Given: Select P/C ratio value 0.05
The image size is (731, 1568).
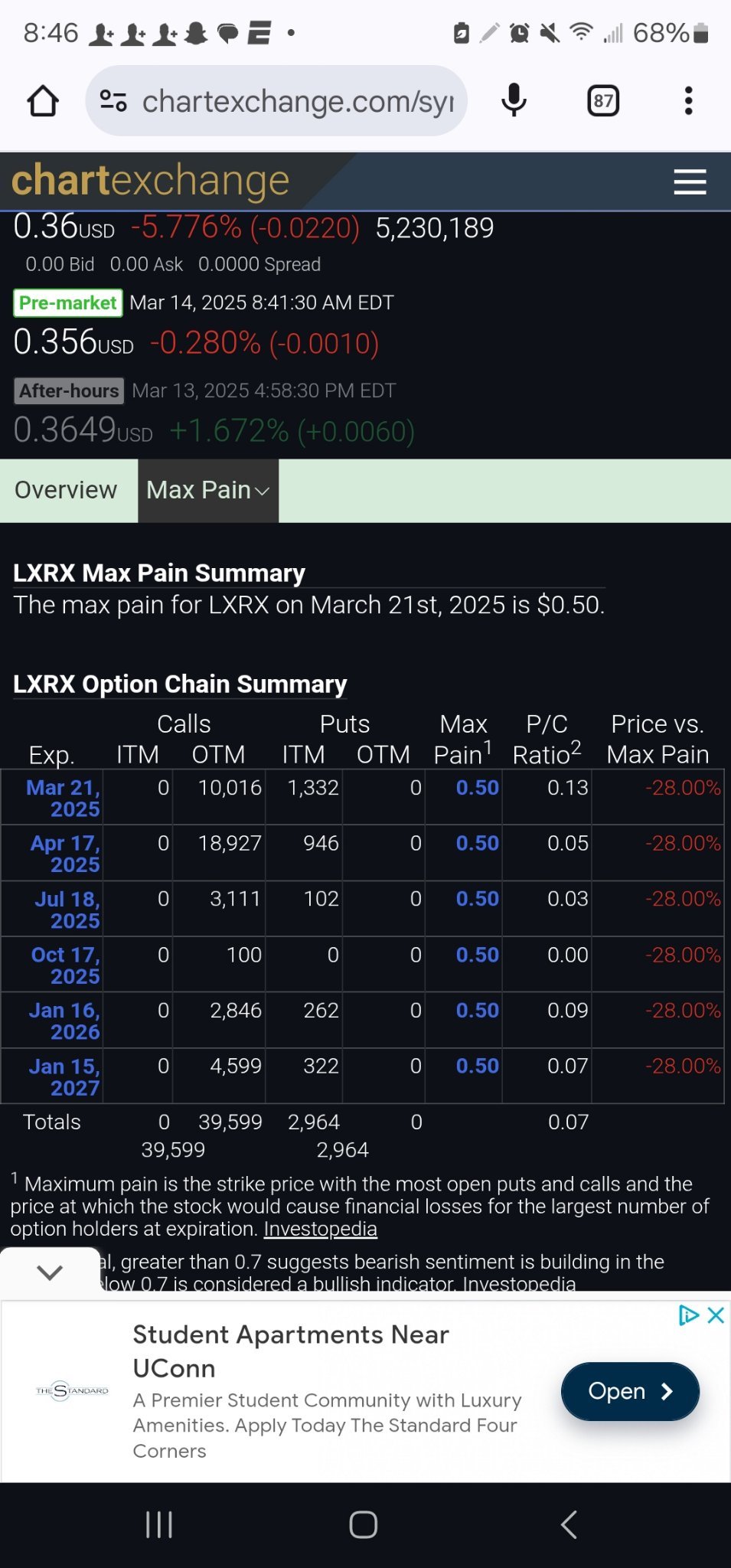Looking at the screenshot, I should point(568,844).
